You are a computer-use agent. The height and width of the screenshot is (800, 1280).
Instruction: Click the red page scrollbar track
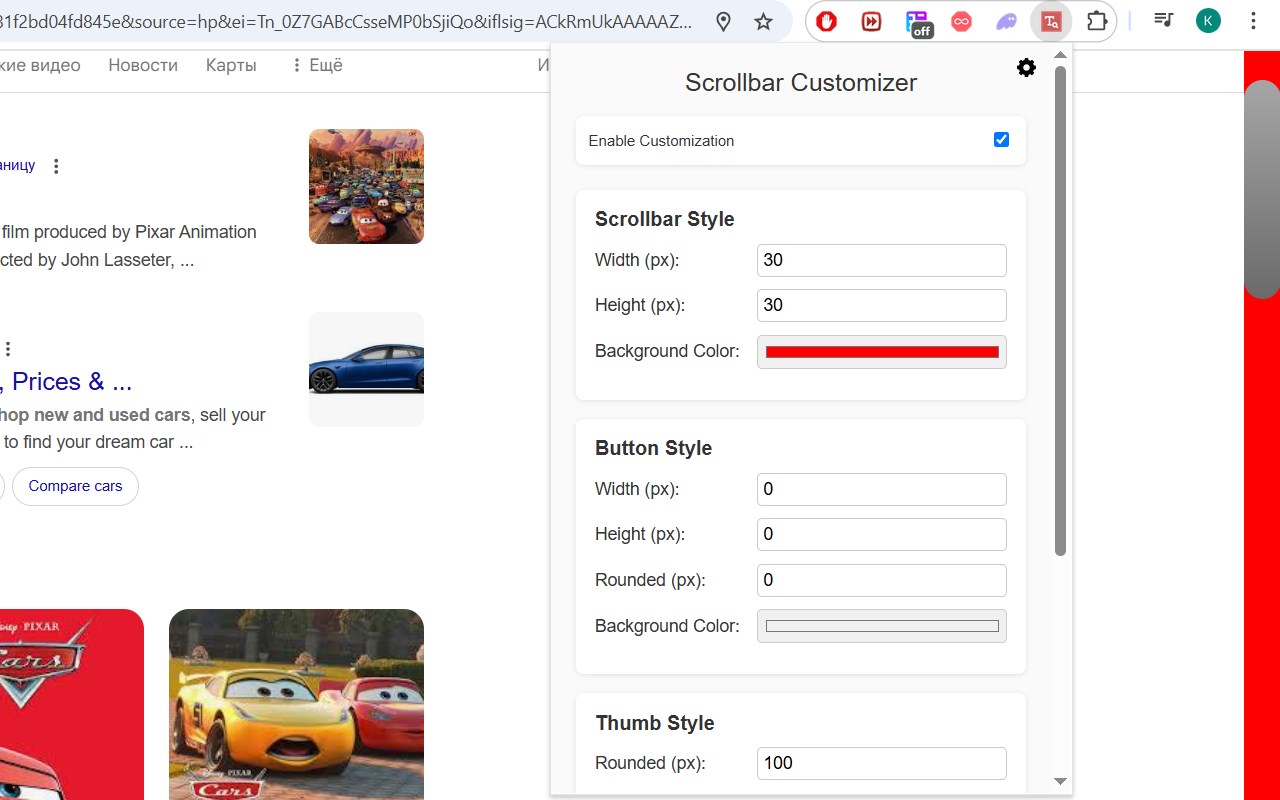(1262, 550)
